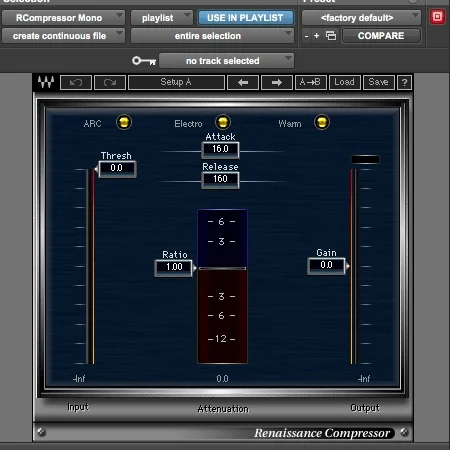Click the Save button
450x450 pixels.
click(379, 82)
